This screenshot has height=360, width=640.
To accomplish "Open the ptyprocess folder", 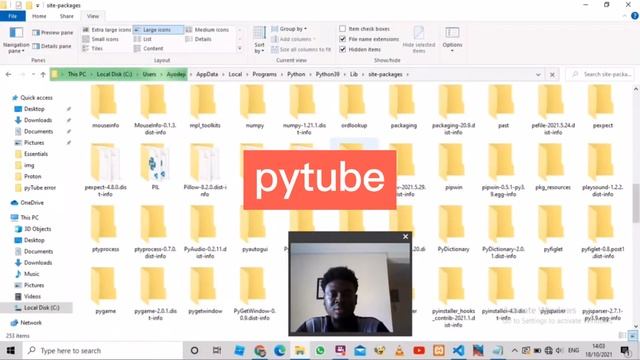I will coord(105,229).
